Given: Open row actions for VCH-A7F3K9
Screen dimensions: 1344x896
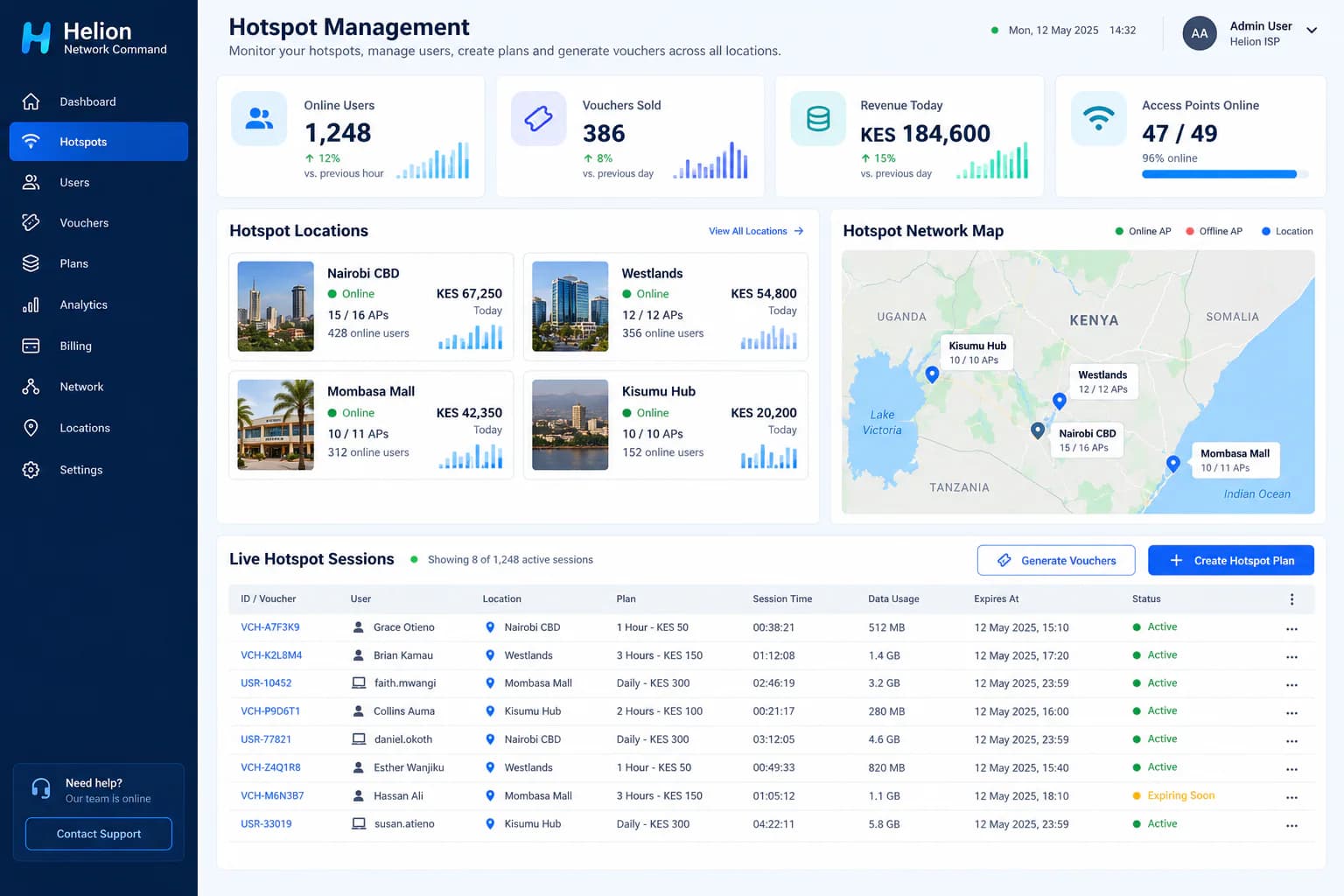Looking at the screenshot, I should (x=1291, y=629).
